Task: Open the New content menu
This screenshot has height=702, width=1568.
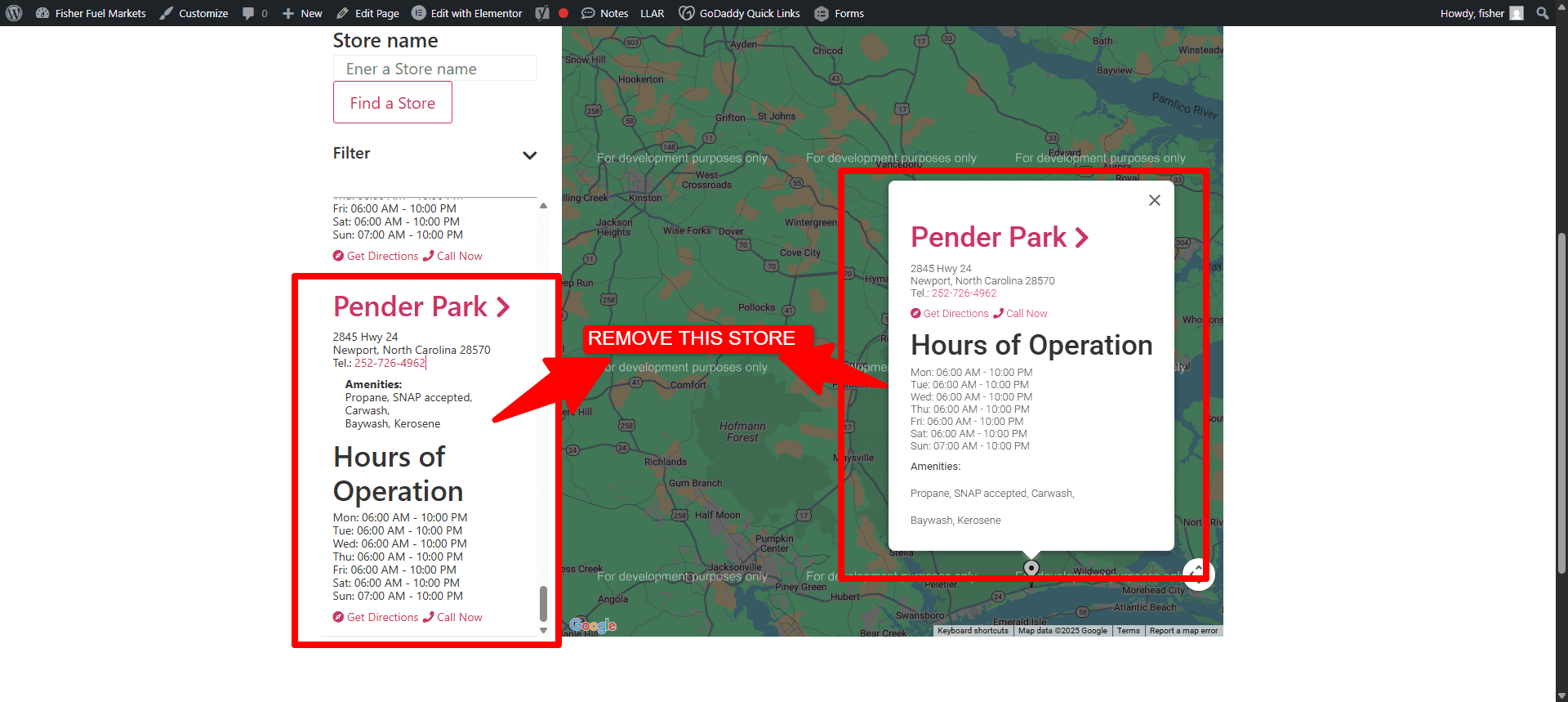Action: [x=302, y=13]
